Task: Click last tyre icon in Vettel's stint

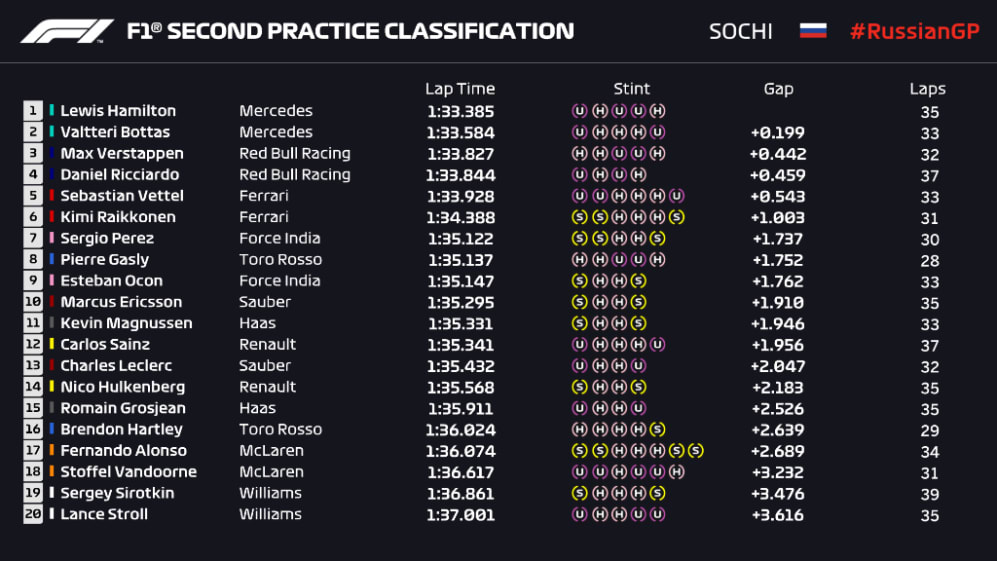Action: pos(677,196)
